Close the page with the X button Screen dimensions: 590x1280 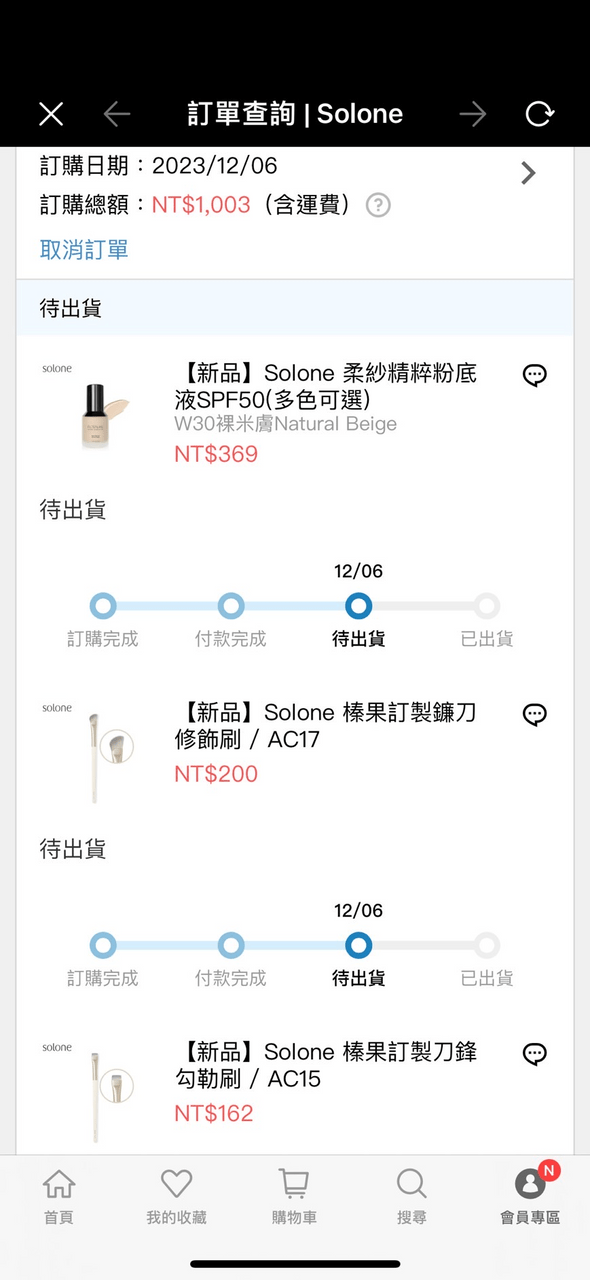click(50, 113)
